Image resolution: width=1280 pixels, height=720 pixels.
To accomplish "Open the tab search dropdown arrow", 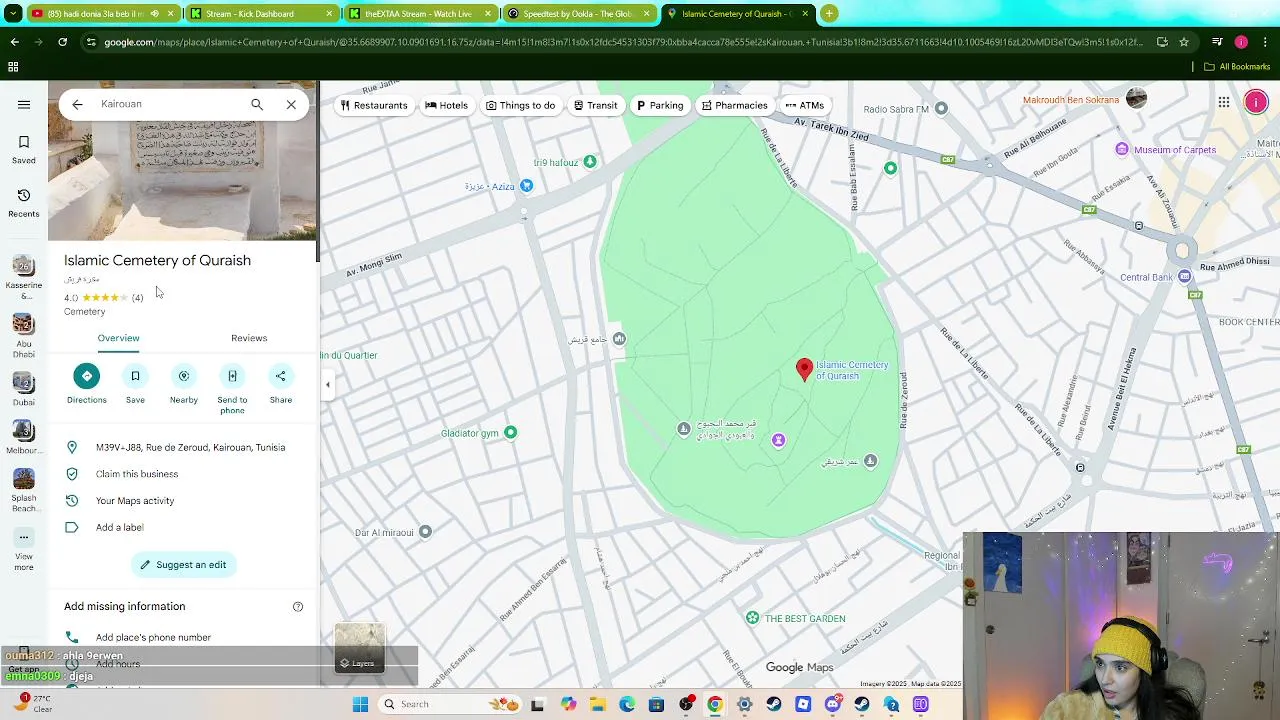I will click(x=12, y=14).
